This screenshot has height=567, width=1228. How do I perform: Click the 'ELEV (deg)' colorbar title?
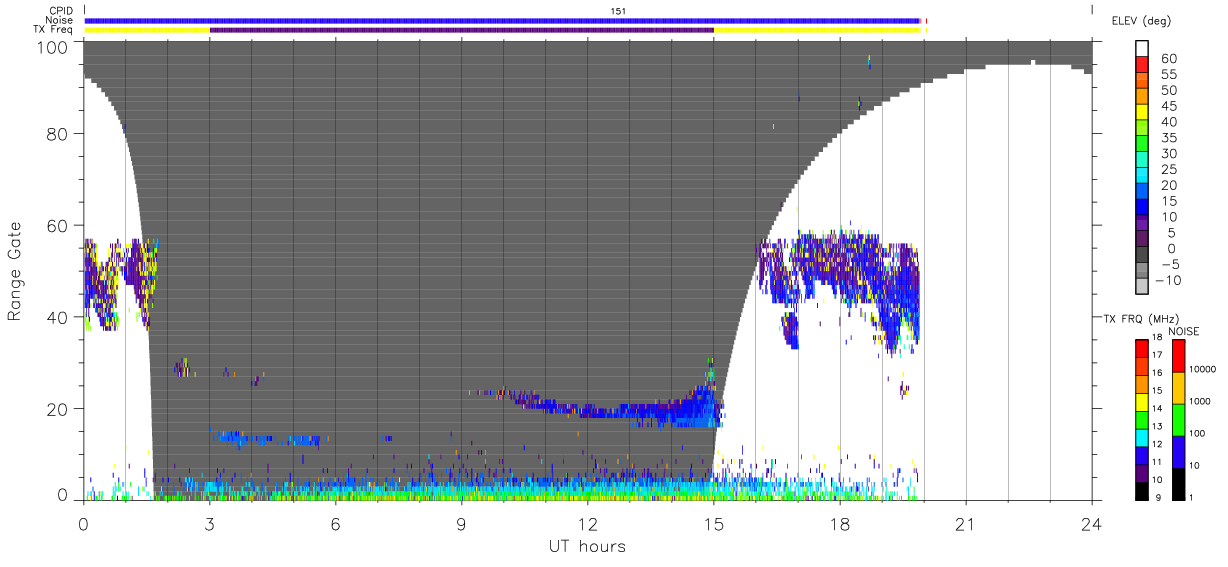tap(1141, 20)
